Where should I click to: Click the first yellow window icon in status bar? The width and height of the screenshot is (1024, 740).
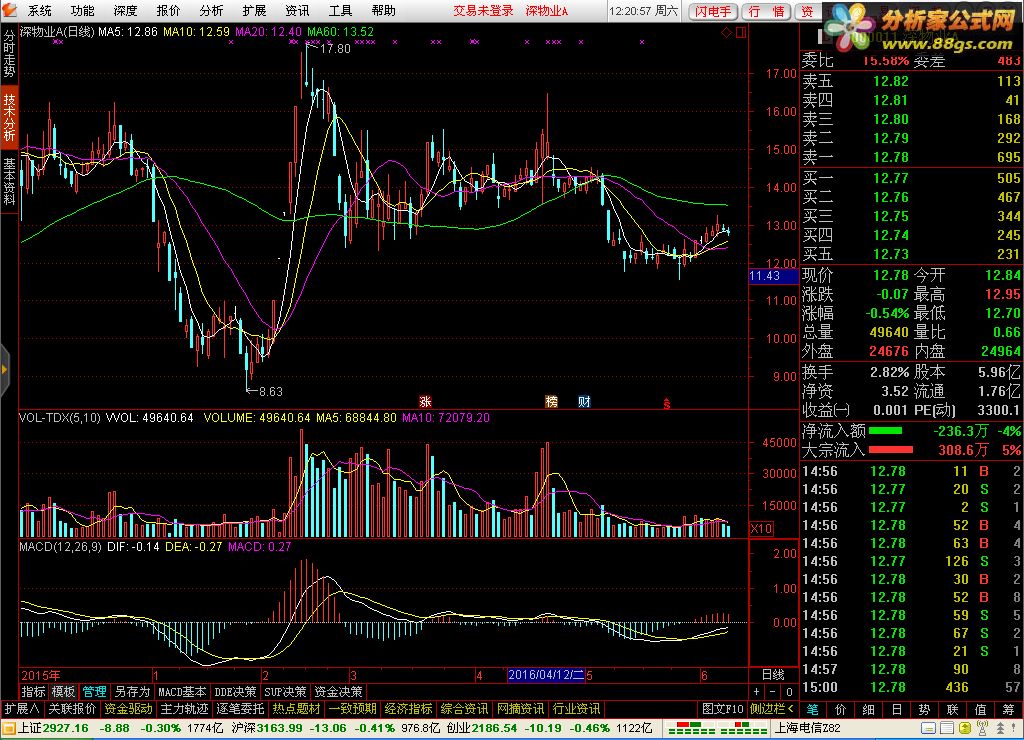click(929, 728)
